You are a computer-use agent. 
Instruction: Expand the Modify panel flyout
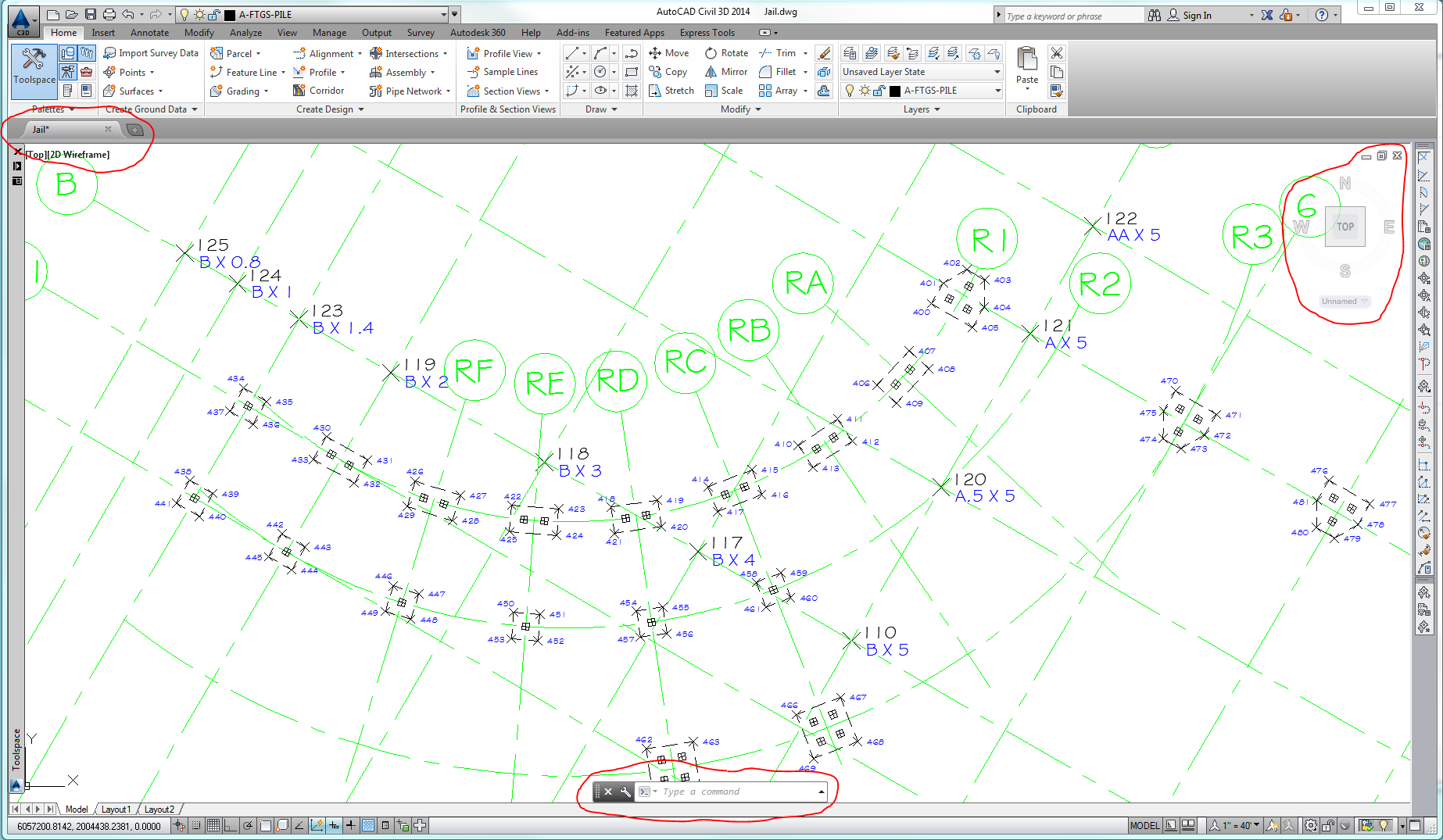click(x=740, y=109)
